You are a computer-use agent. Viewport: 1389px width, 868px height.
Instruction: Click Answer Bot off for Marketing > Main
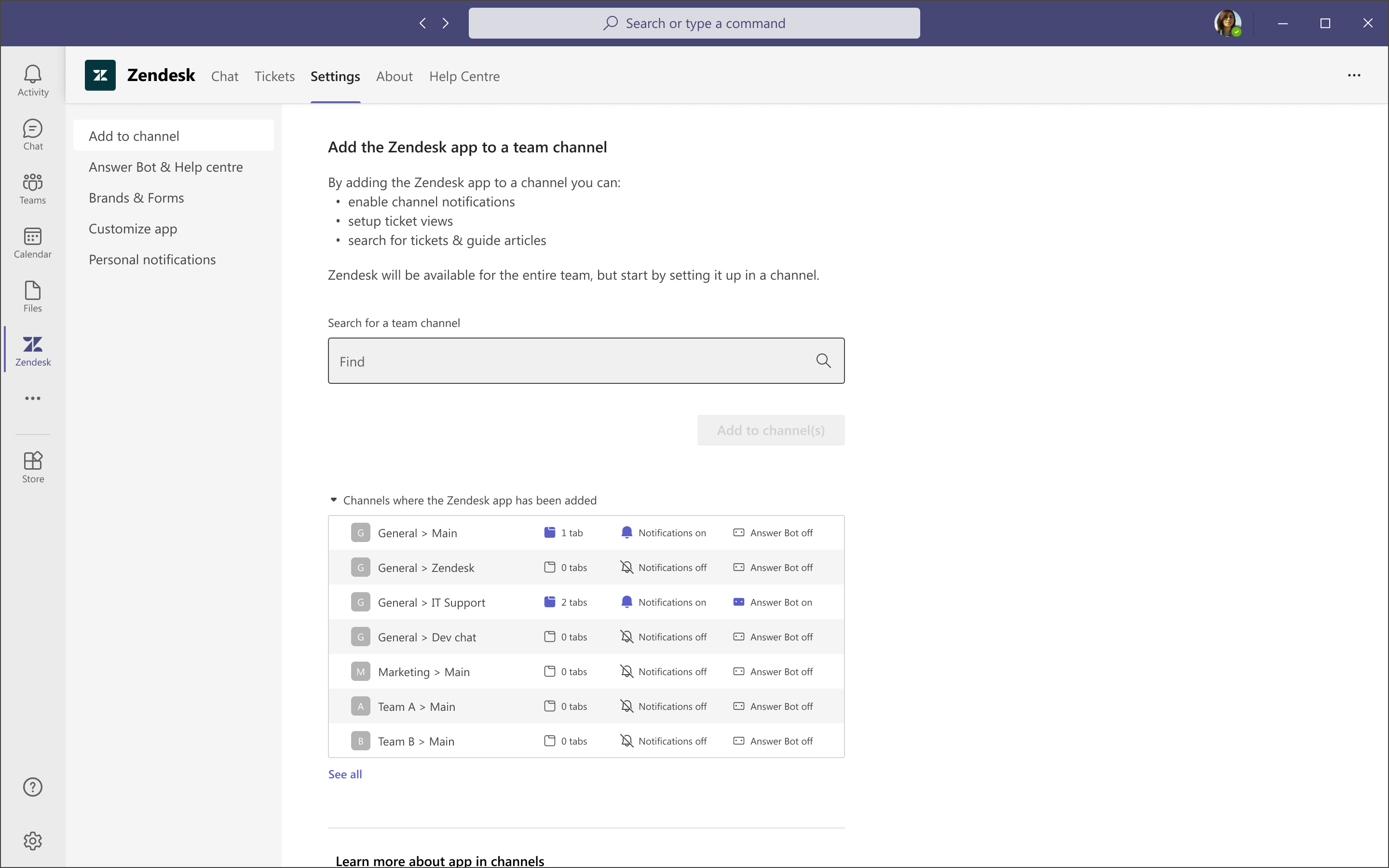click(781, 671)
